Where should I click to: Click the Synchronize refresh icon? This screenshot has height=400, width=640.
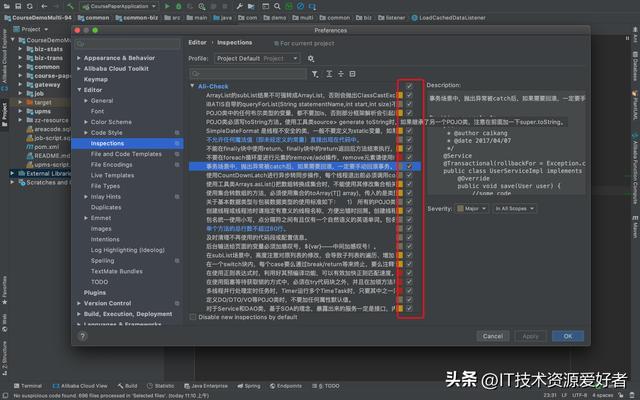(x=29, y=6)
